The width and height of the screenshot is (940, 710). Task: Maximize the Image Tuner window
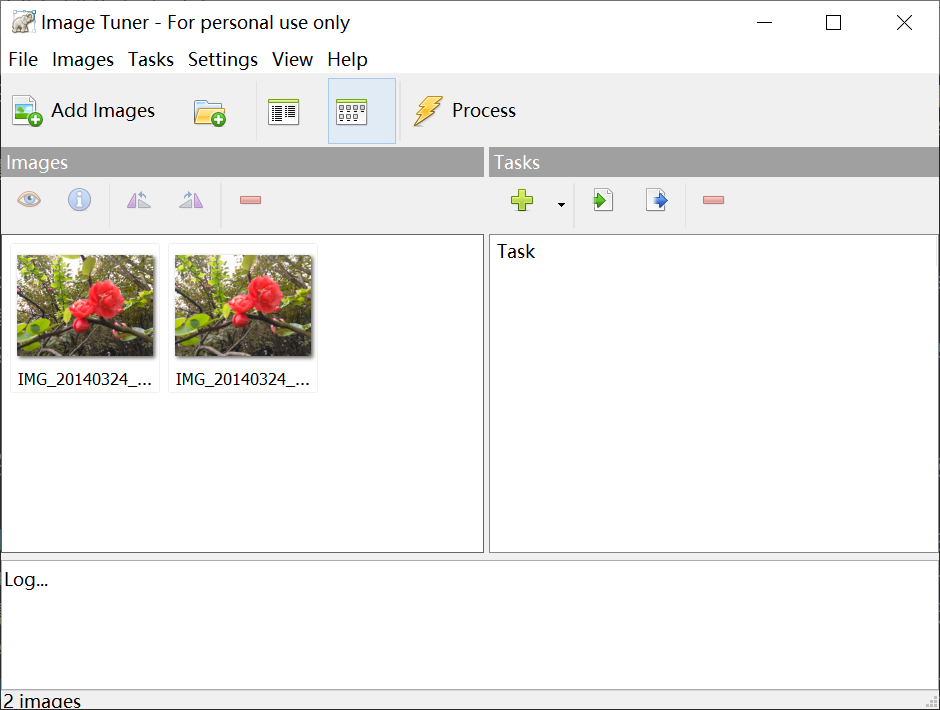click(833, 23)
